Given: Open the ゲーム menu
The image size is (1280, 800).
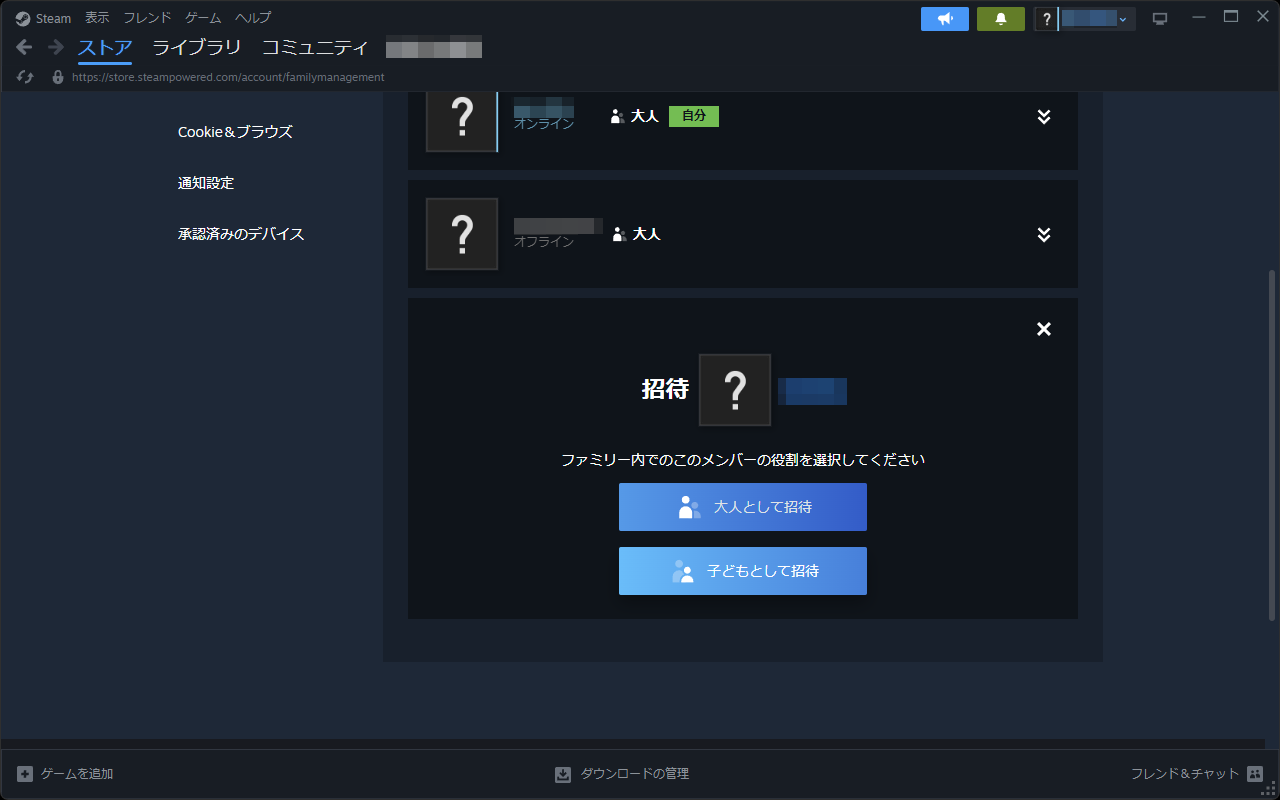Looking at the screenshot, I should tap(203, 18).
